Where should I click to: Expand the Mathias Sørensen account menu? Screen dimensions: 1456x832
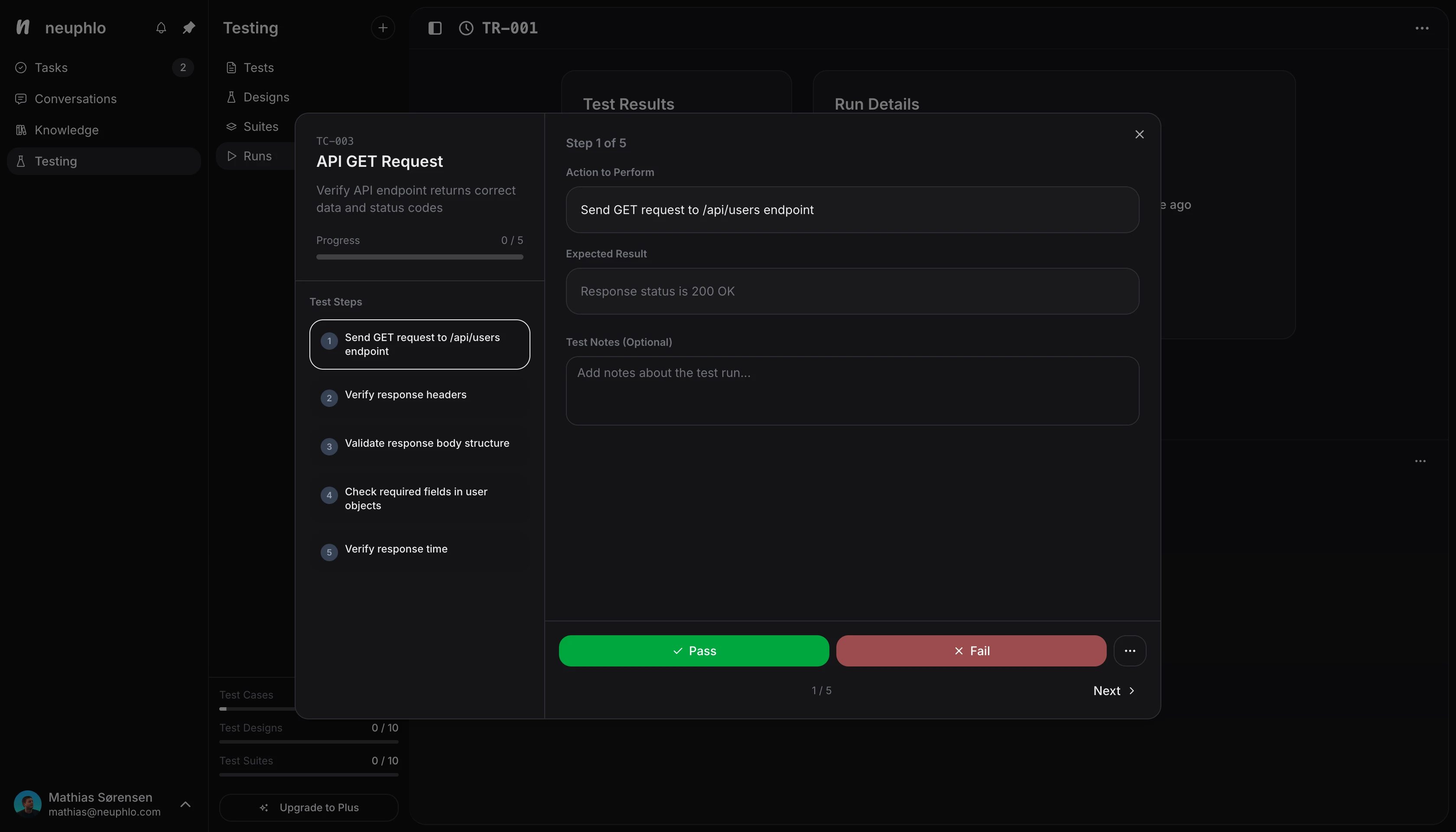pyautogui.click(x=185, y=804)
